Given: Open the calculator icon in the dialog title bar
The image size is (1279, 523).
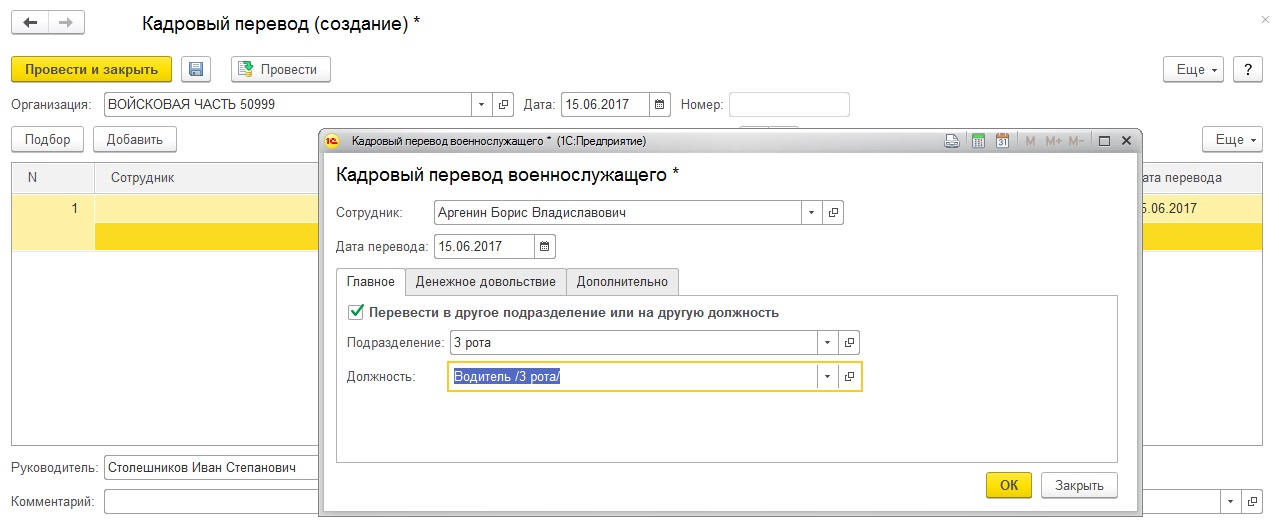Looking at the screenshot, I should coord(978,141).
